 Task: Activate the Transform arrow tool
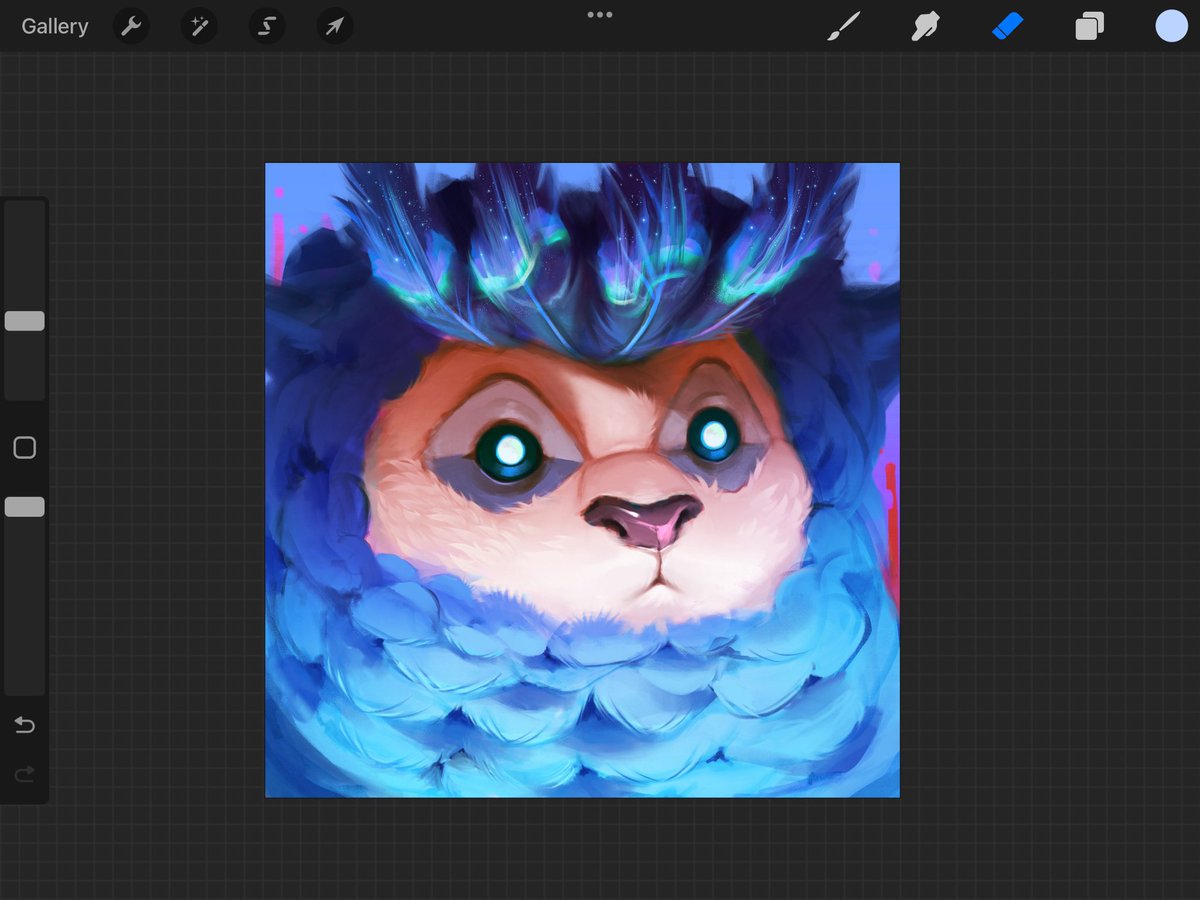335,27
